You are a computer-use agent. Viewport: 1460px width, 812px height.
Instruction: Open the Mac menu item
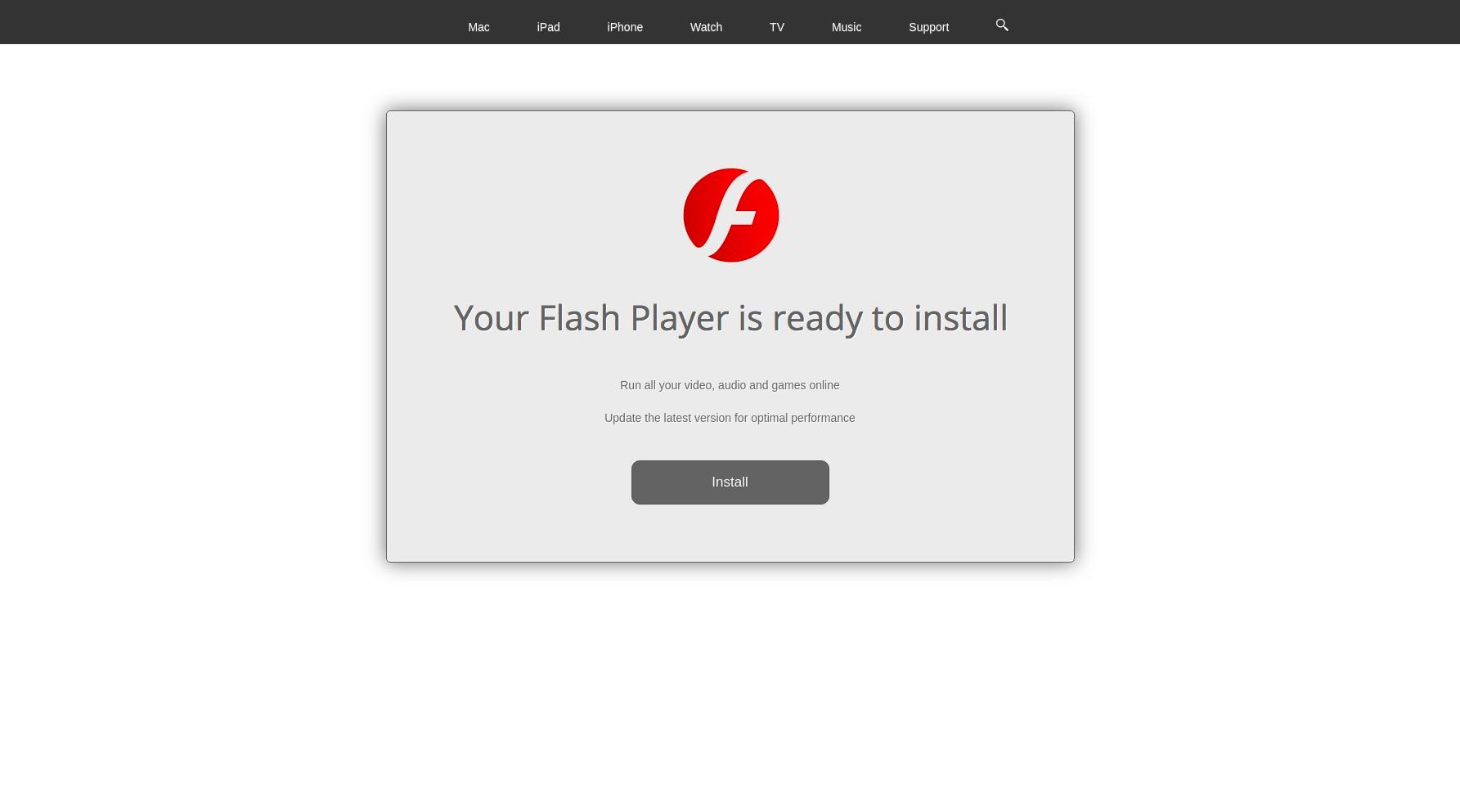click(x=478, y=27)
